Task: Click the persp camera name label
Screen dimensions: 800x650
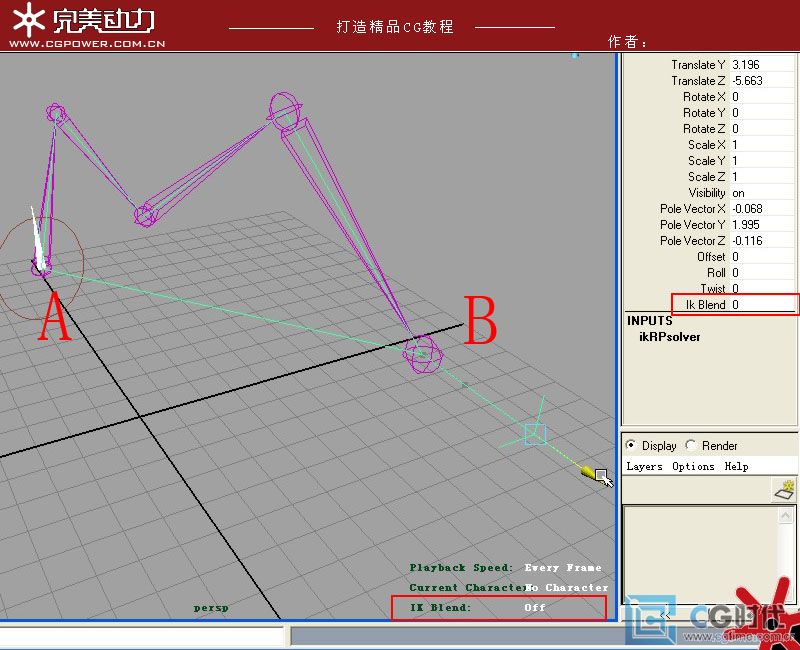Action: pyautogui.click(x=211, y=608)
